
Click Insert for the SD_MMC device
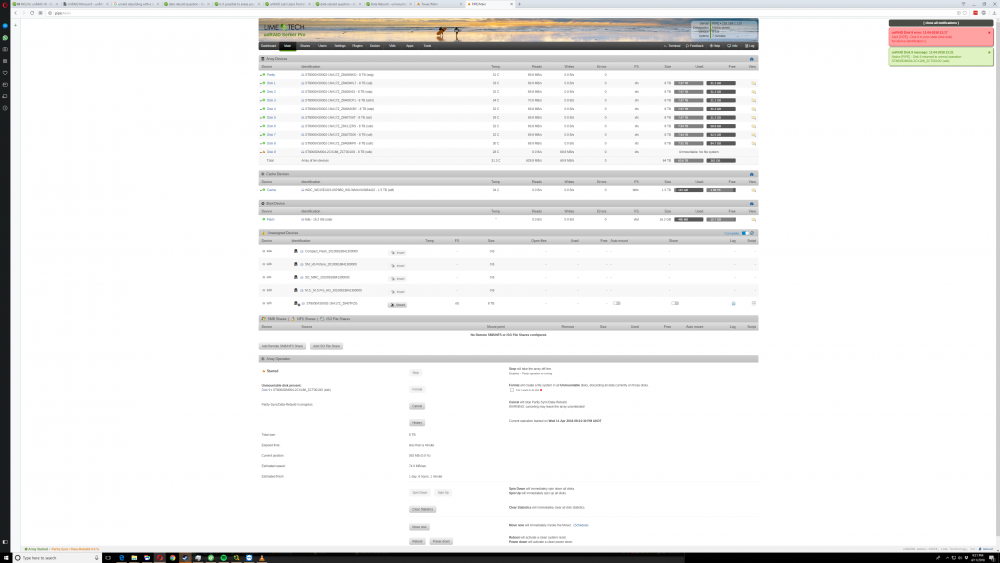pyautogui.click(x=398, y=279)
